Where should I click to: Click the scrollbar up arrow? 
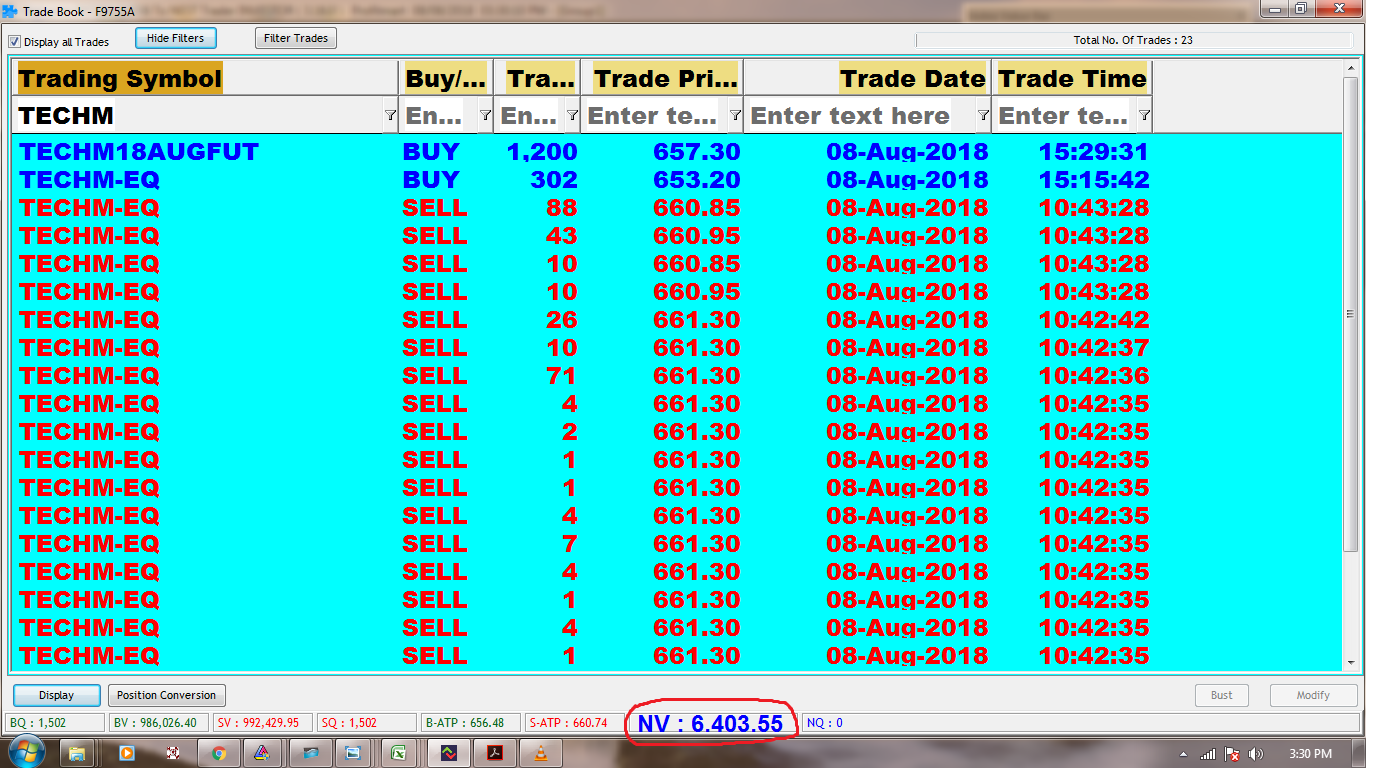click(1351, 68)
